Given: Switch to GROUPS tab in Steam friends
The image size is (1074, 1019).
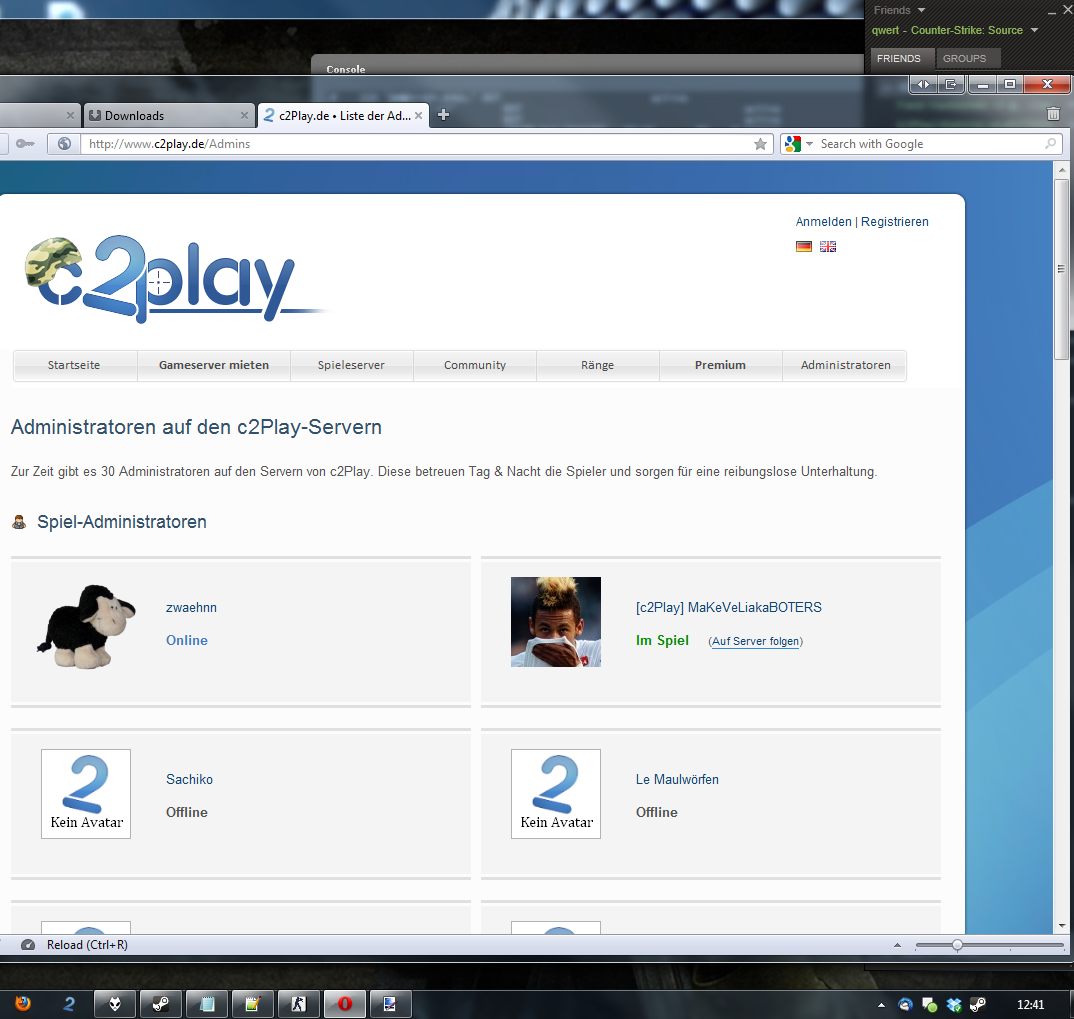Looking at the screenshot, I should click(x=964, y=58).
